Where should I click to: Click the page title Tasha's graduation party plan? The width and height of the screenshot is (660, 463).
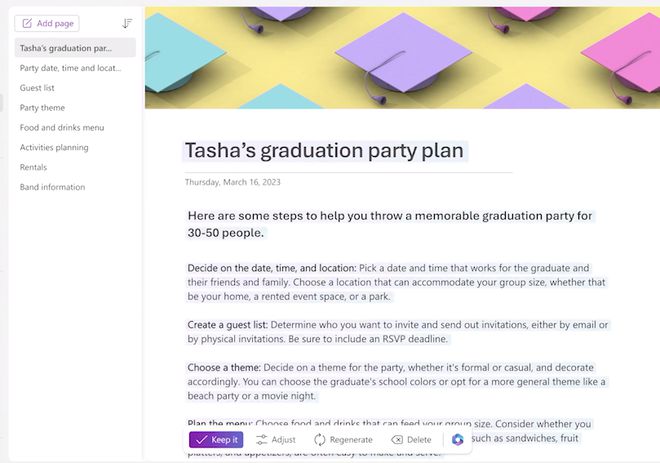(x=324, y=151)
